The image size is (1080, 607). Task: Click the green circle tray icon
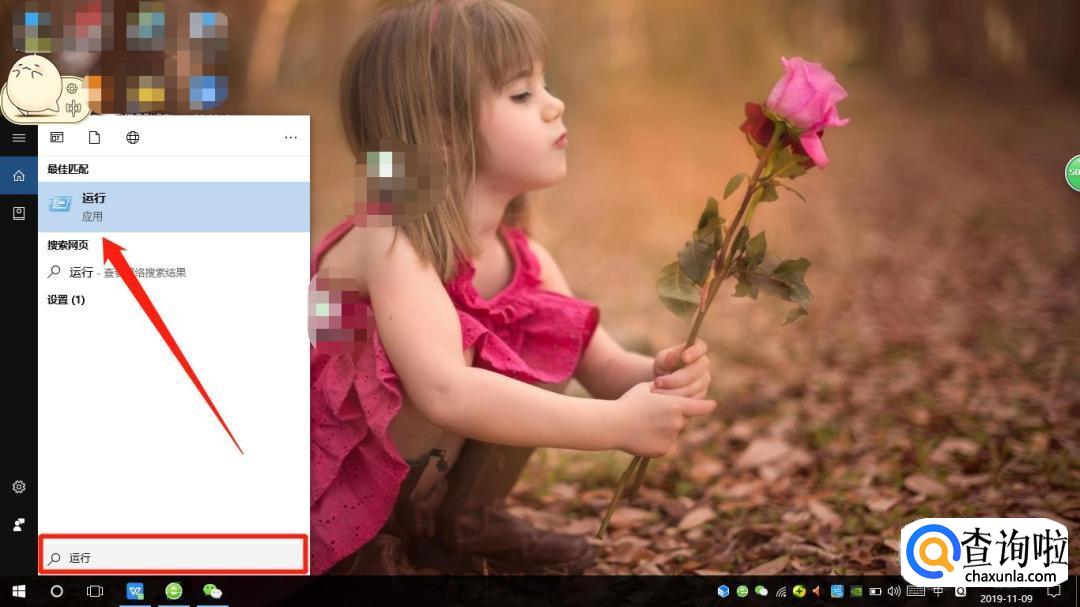click(x=742, y=591)
